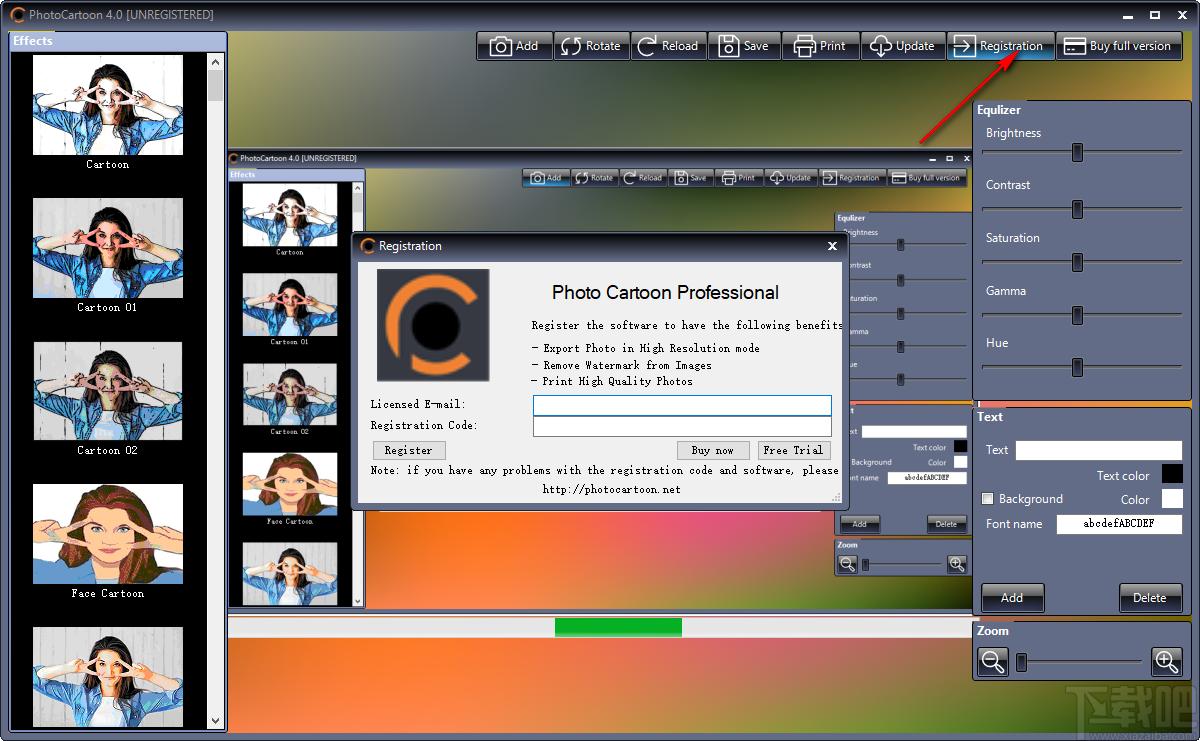
Task: Click the Equlizer panel title
Action: (999, 110)
